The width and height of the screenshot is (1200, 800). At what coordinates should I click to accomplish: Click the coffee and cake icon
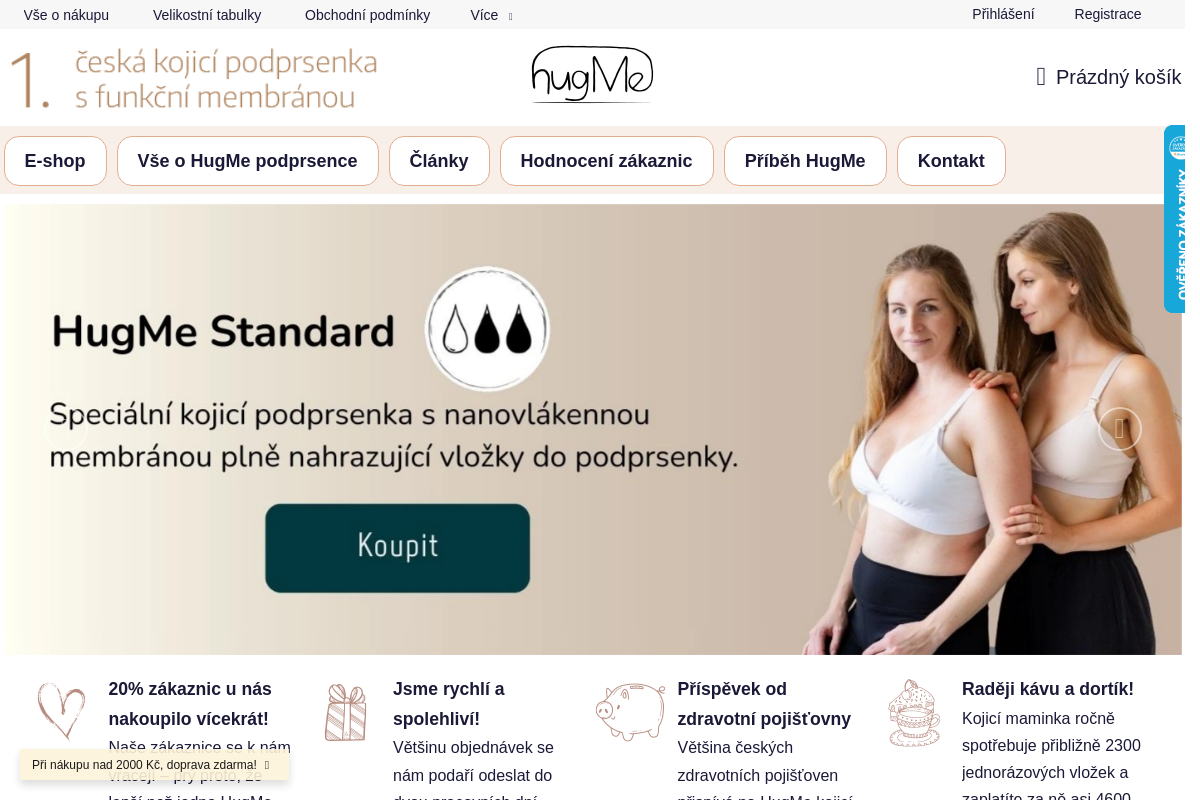click(914, 713)
